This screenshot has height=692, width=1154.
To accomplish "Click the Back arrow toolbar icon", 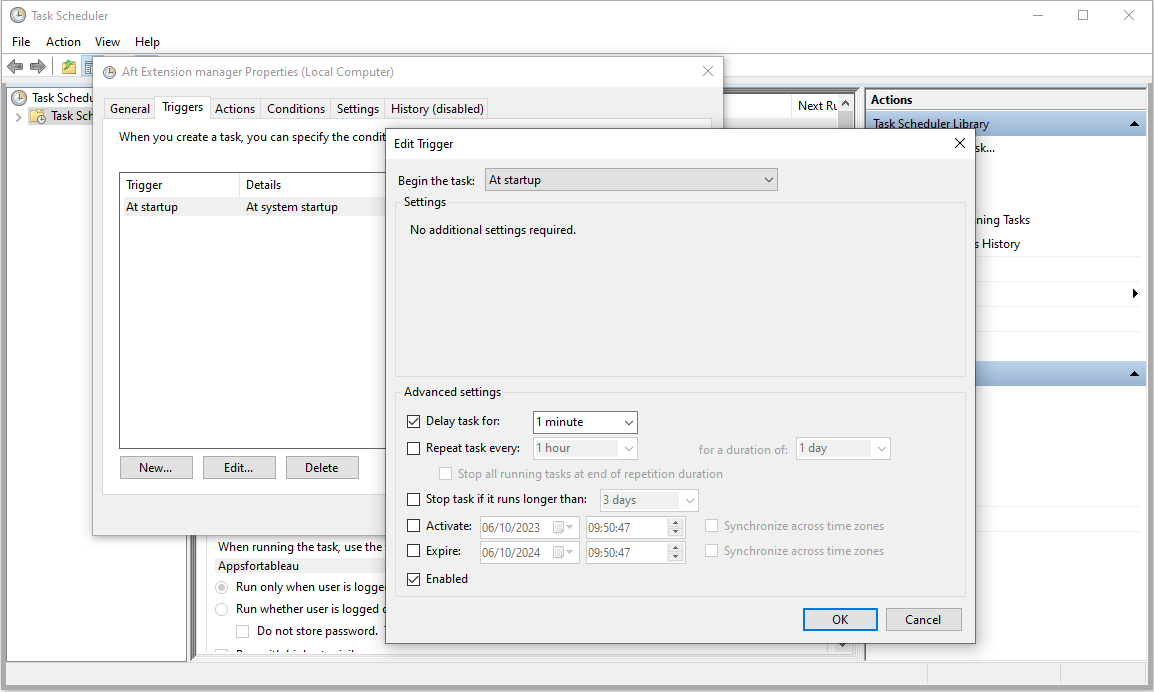I will coord(15,67).
